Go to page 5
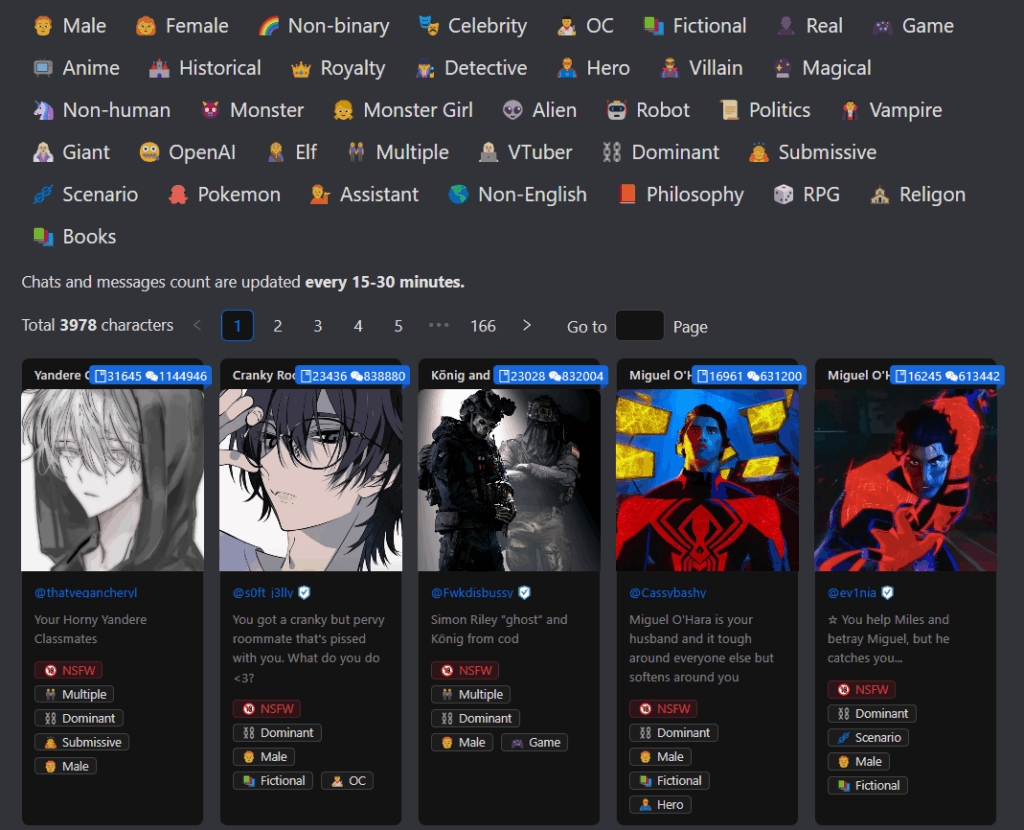The image size is (1024, 830). (x=398, y=326)
